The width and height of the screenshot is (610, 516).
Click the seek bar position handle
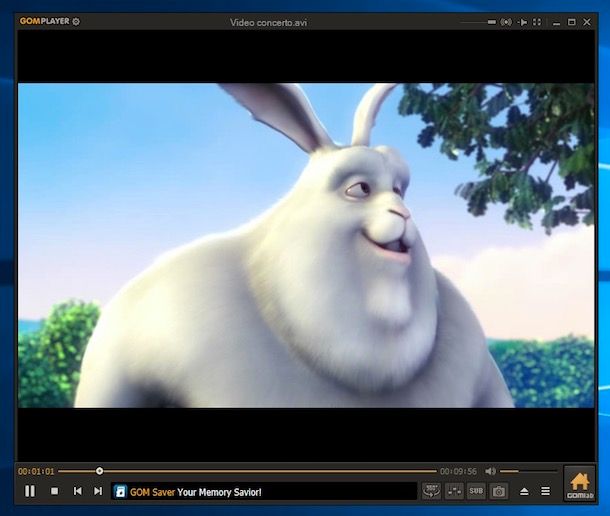click(x=100, y=471)
